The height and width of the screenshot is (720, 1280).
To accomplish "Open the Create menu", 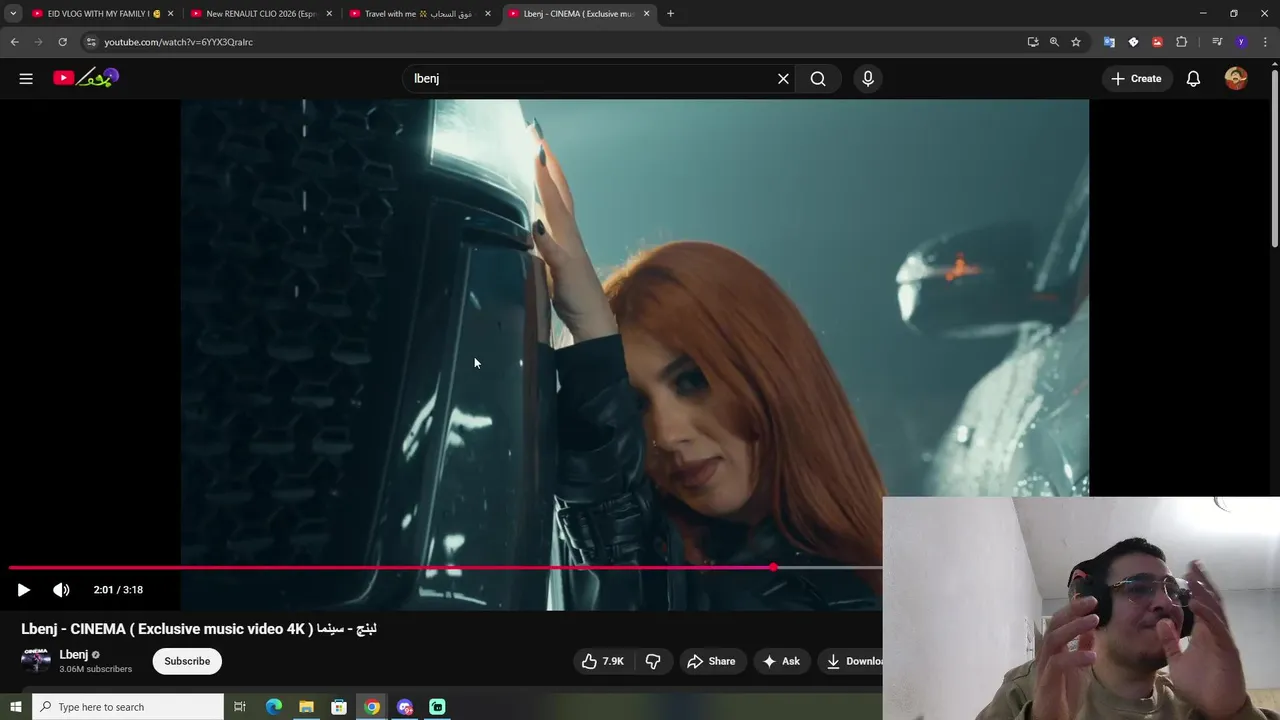I will point(1136,79).
